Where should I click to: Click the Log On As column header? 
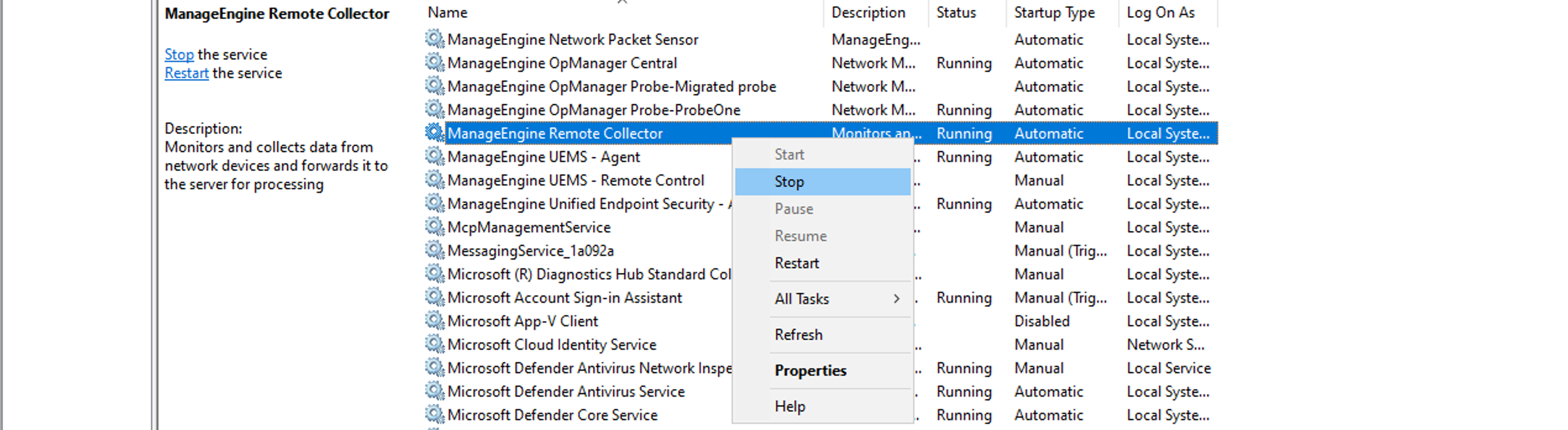click(x=1160, y=12)
